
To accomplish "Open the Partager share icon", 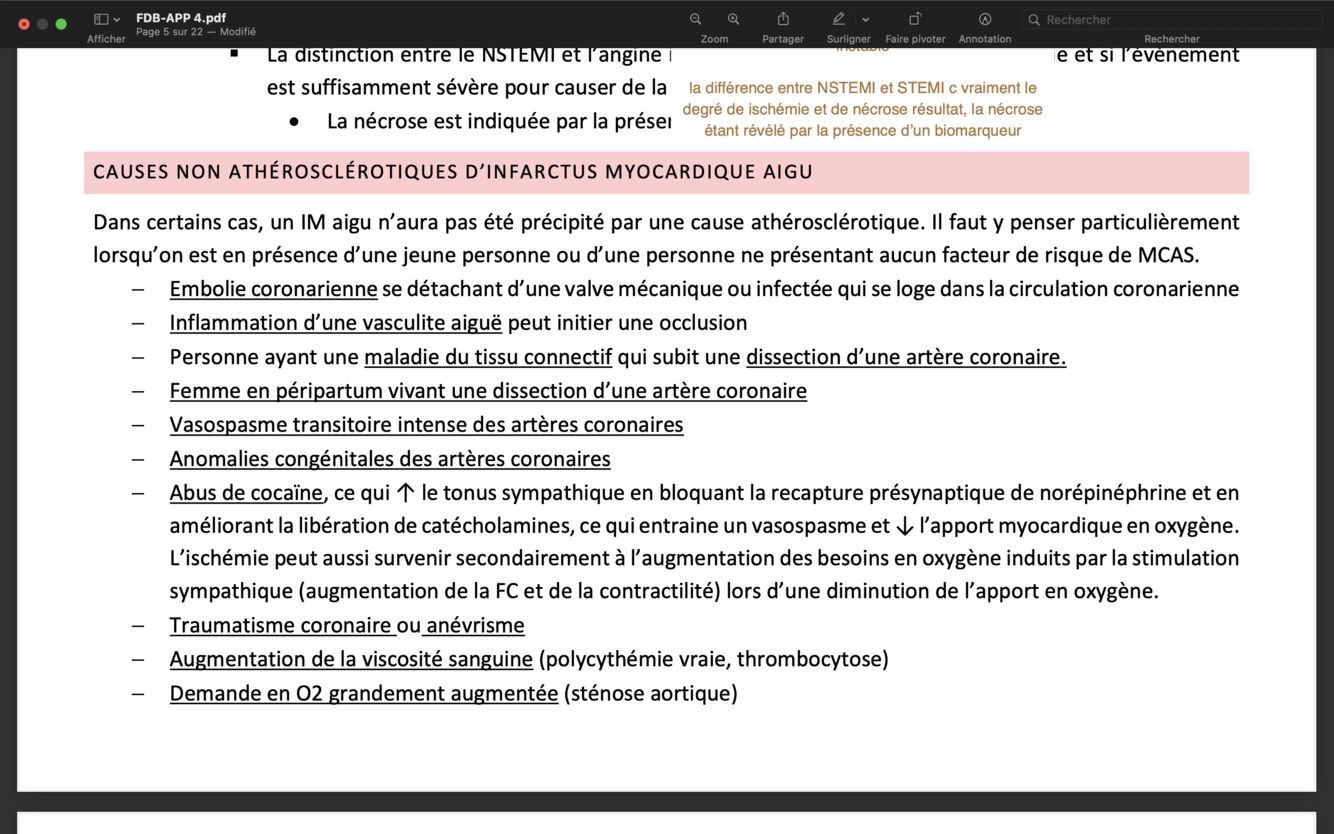I will point(783,19).
